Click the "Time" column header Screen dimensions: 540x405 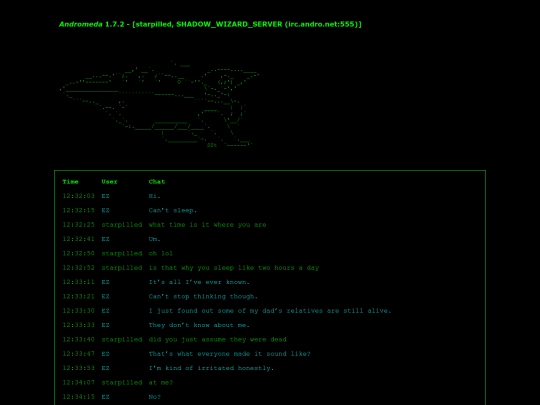coord(70,181)
